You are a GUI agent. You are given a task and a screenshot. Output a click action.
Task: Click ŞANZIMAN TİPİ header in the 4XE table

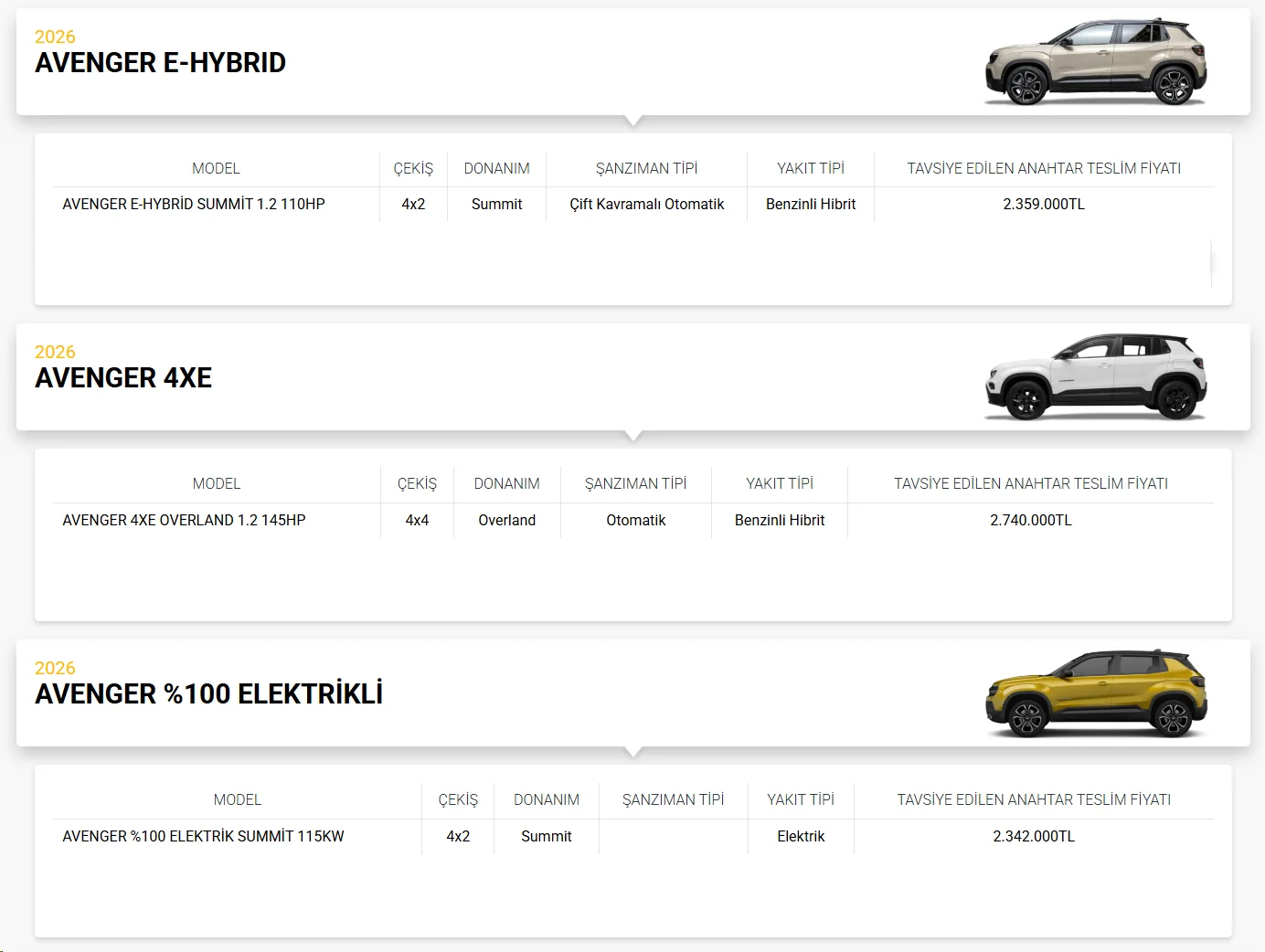pos(636,483)
